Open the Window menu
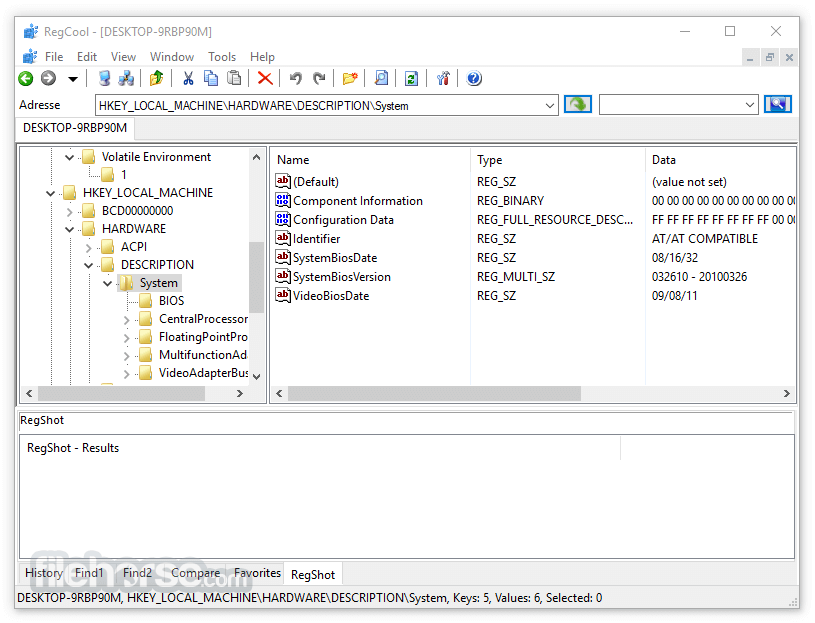815x623 pixels. pos(172,57)
